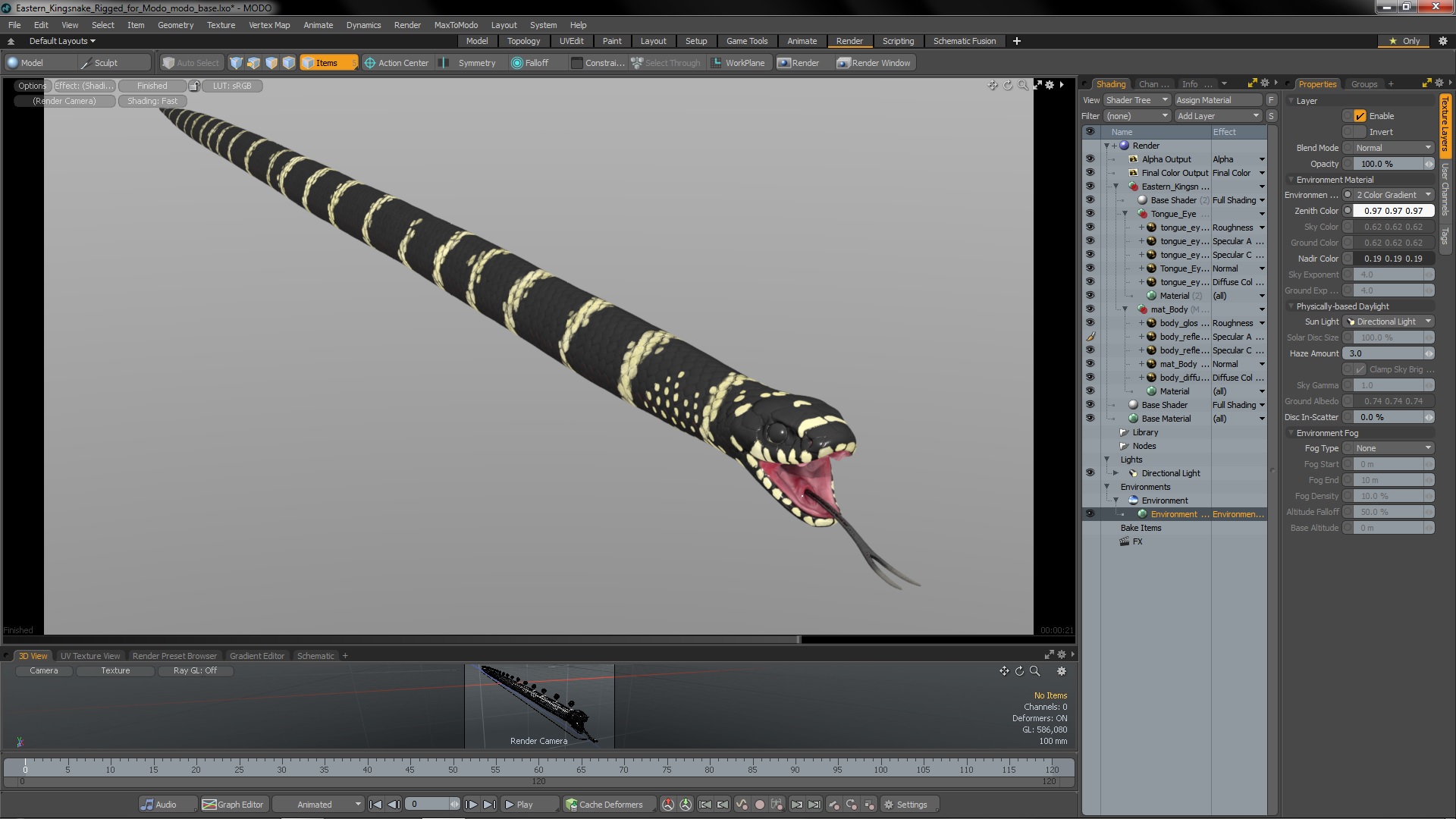Image resolution: width=1456 pixels, height=819 pixels.
Task: Open the Gradient Editor tab
Action: coord(257,656)
